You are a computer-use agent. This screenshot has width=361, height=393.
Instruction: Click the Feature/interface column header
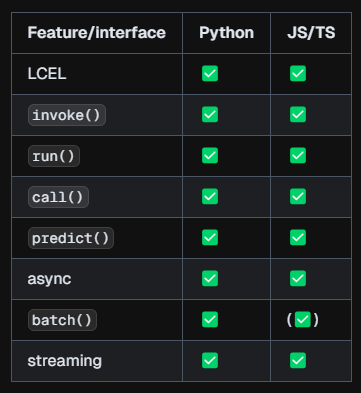click(97, 33)
